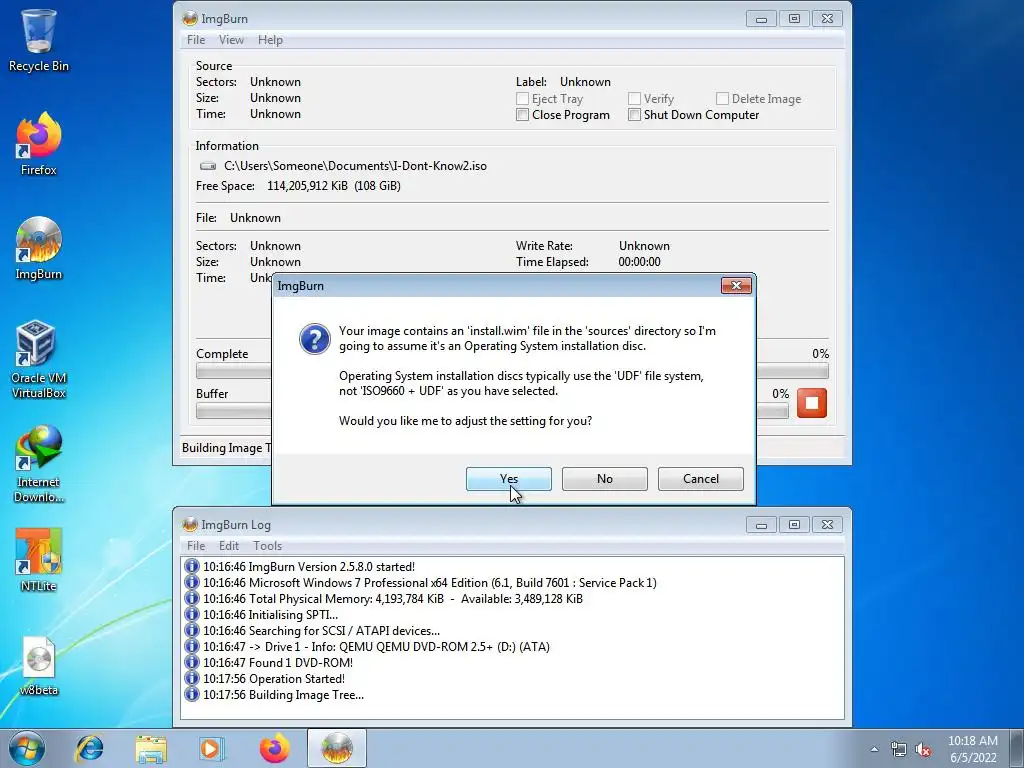Click info icon of Building Image Tree entry
Image resolution: width=1024 pixels, height=768 pixels.
pos(191,694)
